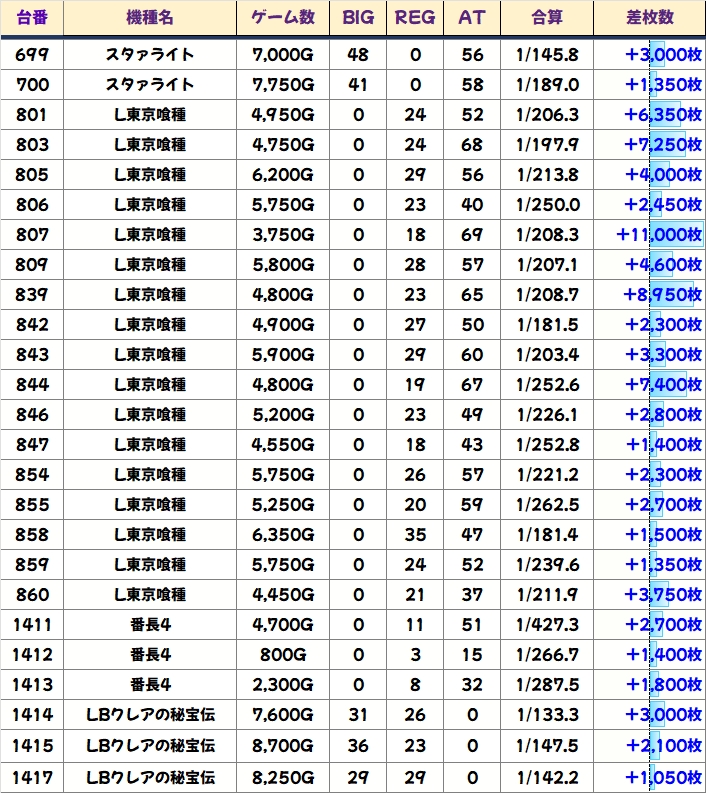Click the +8,950枚 difference bar
The image size is (706, 793).
tap(663, 295)
